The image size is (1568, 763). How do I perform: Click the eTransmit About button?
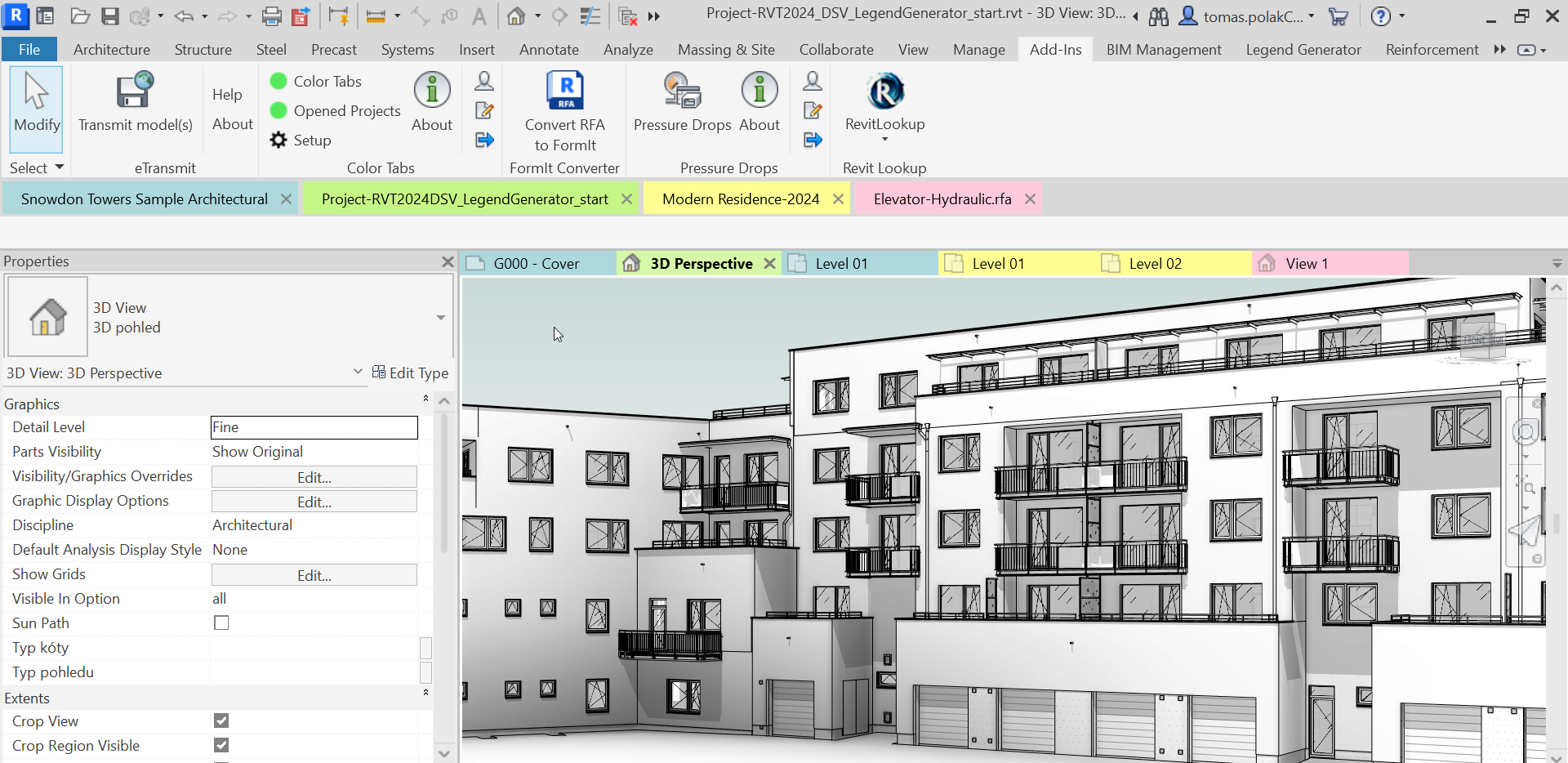tap(233, 124)
